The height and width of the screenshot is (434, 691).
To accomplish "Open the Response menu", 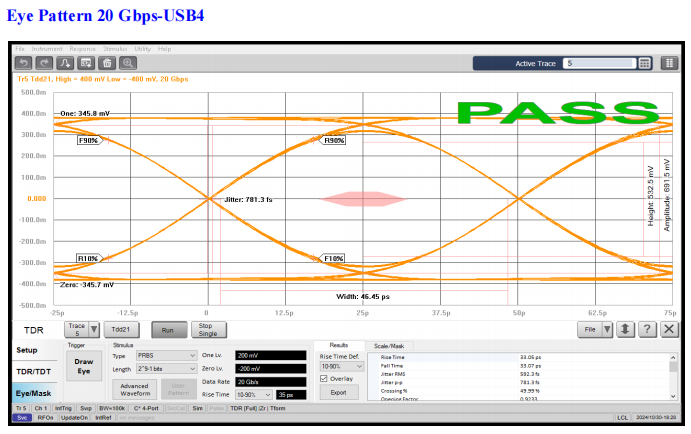I will (x=82, y=49).
